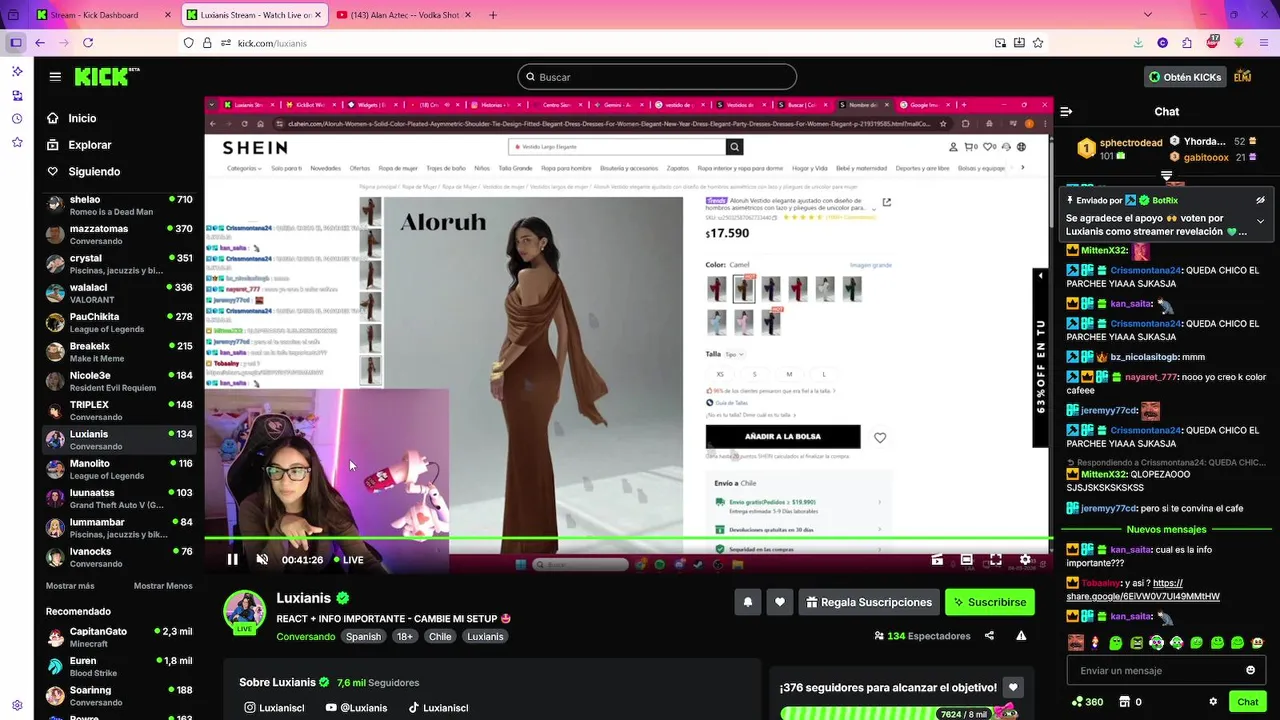Reload the page in browser
Screen dimensions: 1280x720
88,43
